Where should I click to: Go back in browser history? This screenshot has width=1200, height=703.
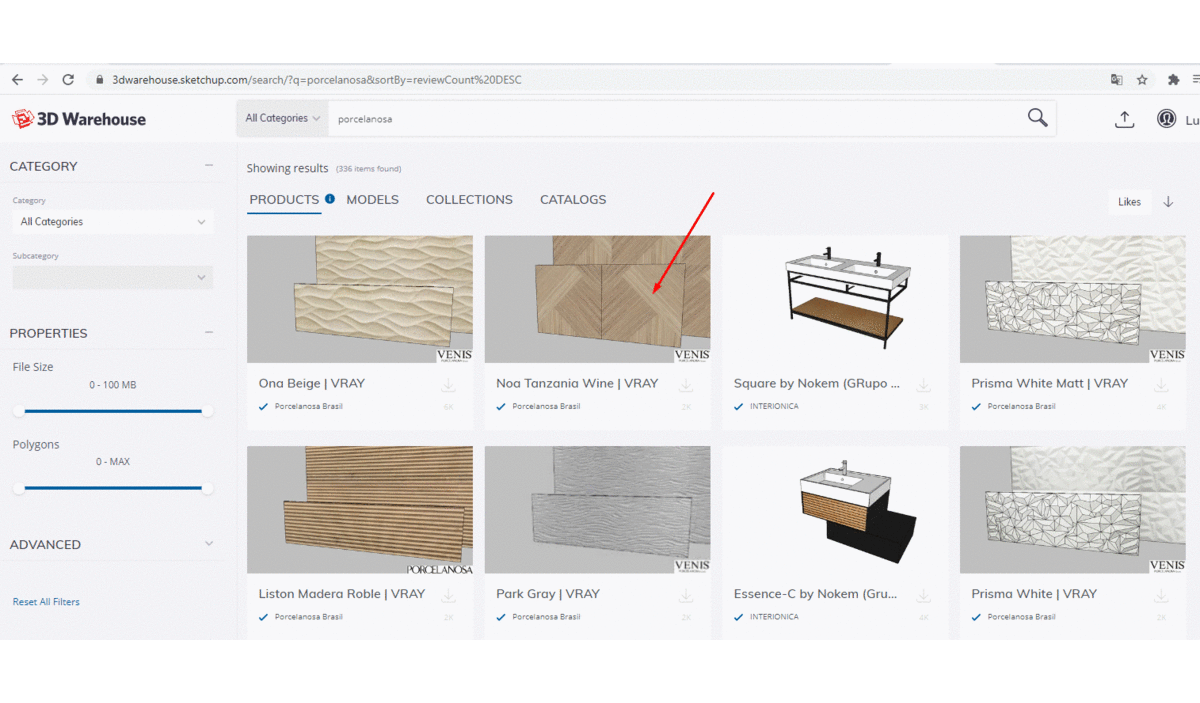pyautogui.click(x=17, y=80)
